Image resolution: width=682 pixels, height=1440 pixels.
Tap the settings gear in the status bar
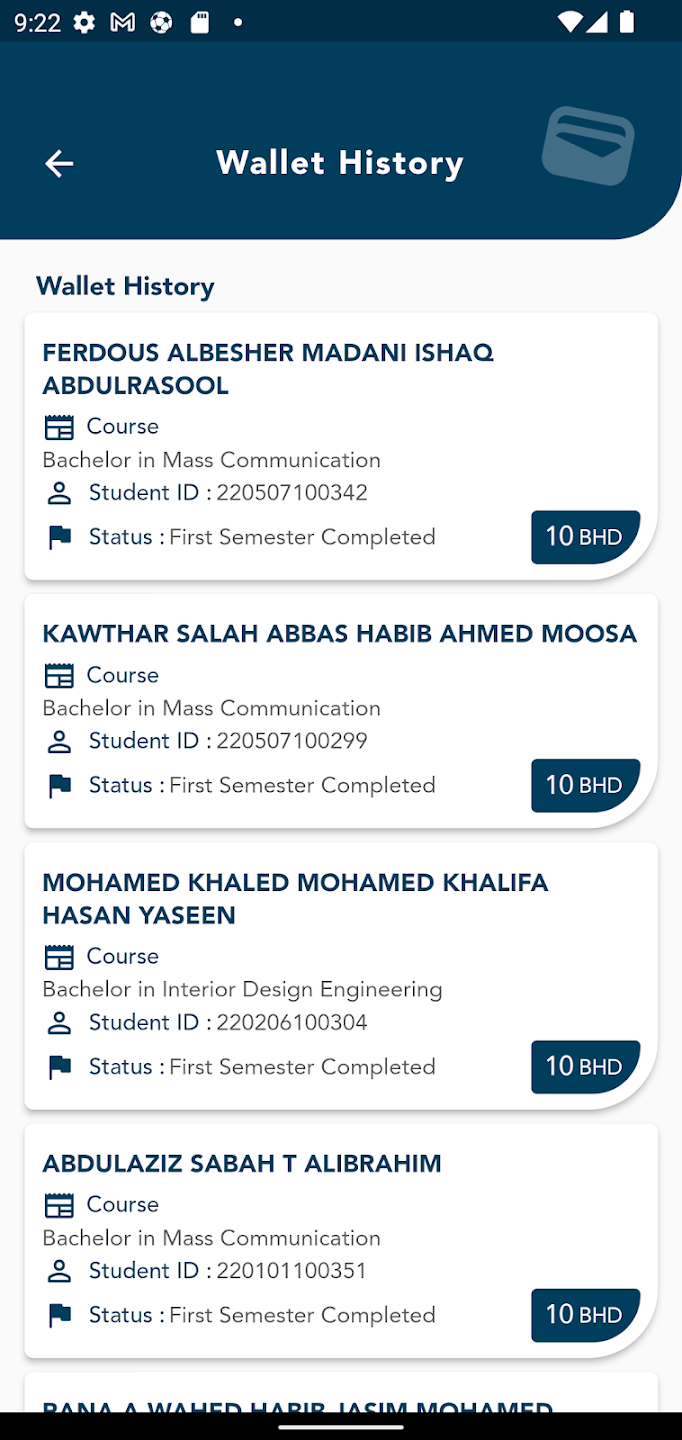(85, 22)
